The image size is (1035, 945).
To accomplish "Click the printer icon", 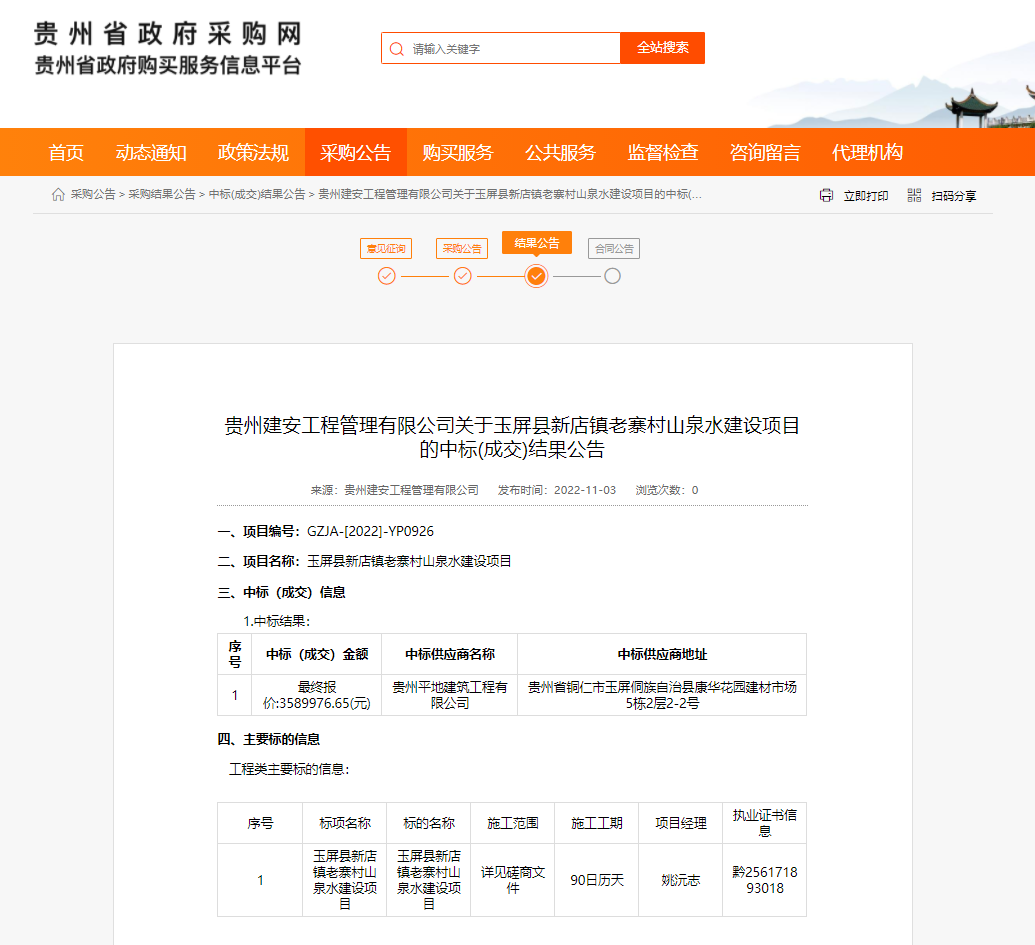I will 826,195.
